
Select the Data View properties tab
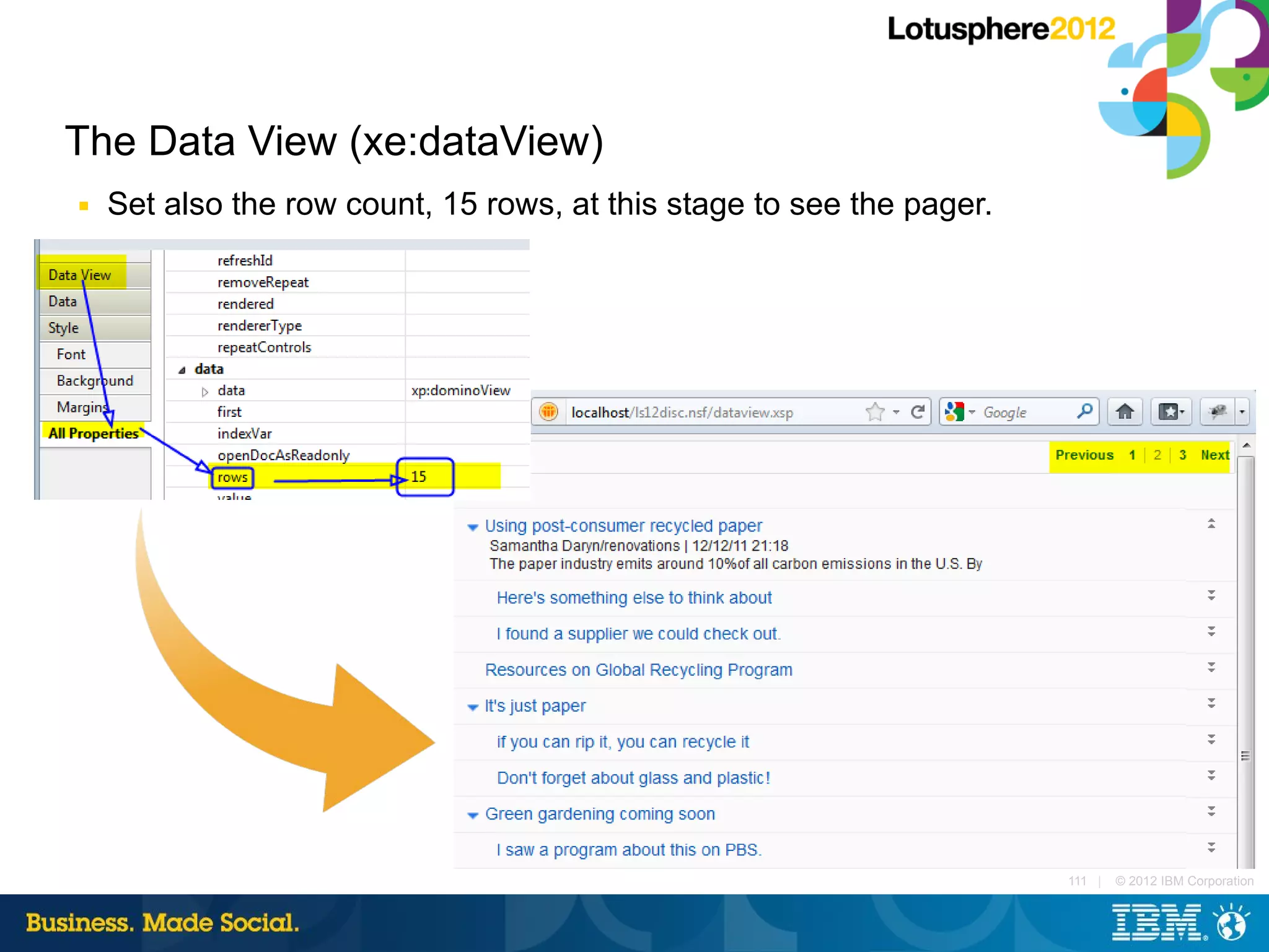point(95,275)
